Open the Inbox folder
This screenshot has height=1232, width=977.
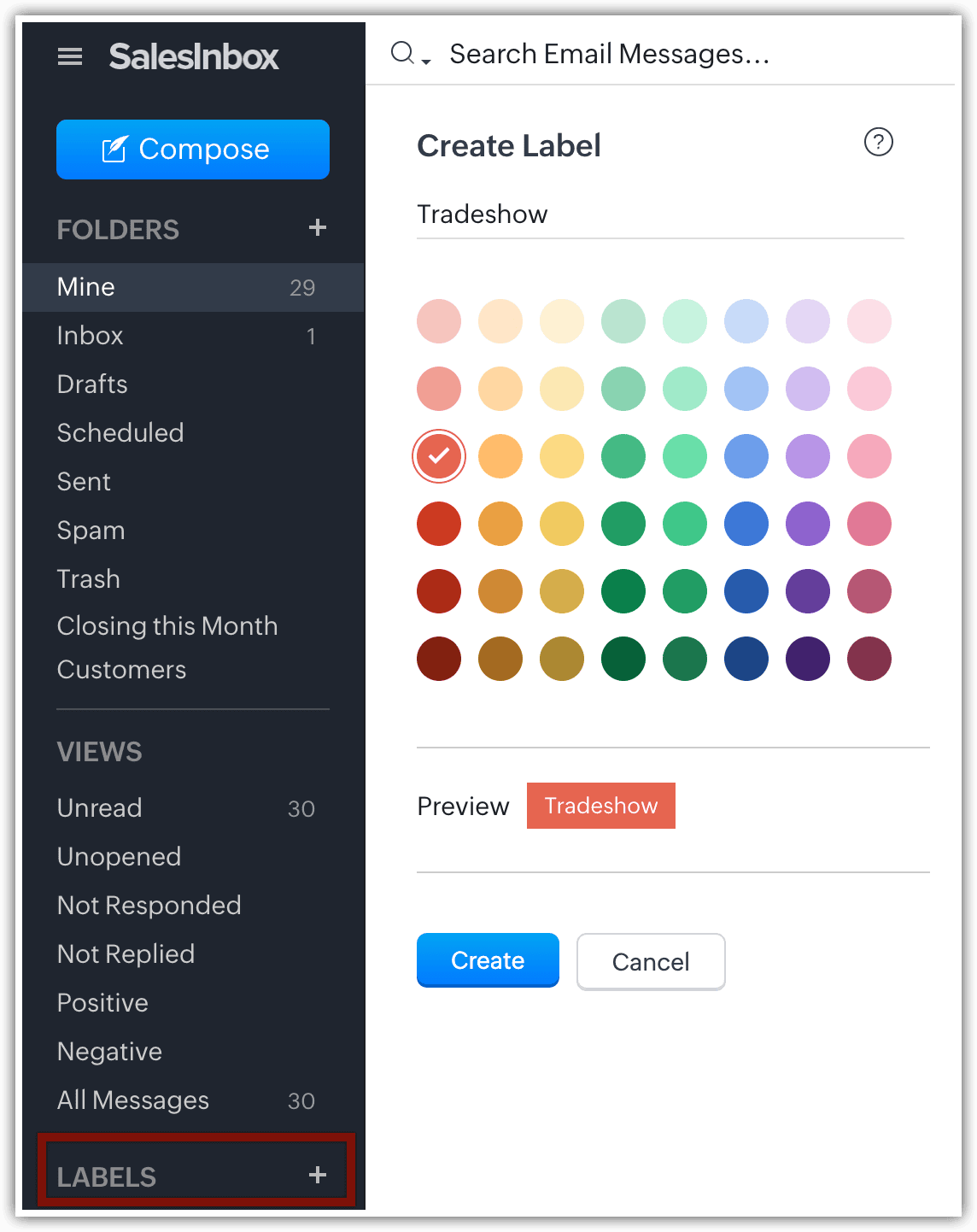point(90,336)
